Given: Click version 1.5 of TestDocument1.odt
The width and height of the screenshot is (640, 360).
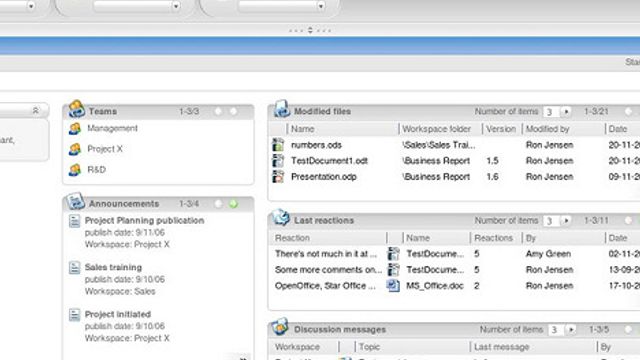Looking at the screenshot, I should [492, 161].
